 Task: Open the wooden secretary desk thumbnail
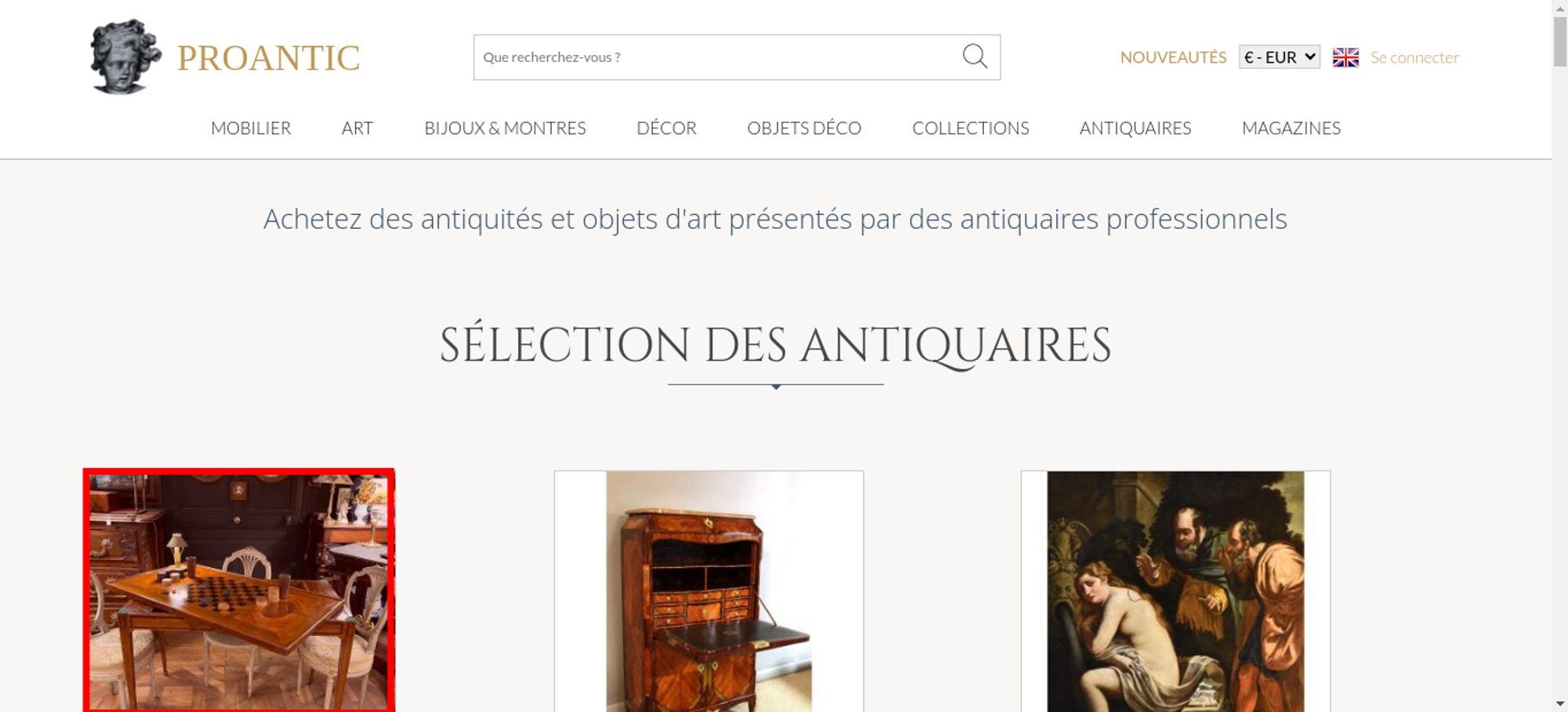tap(709, 591)
